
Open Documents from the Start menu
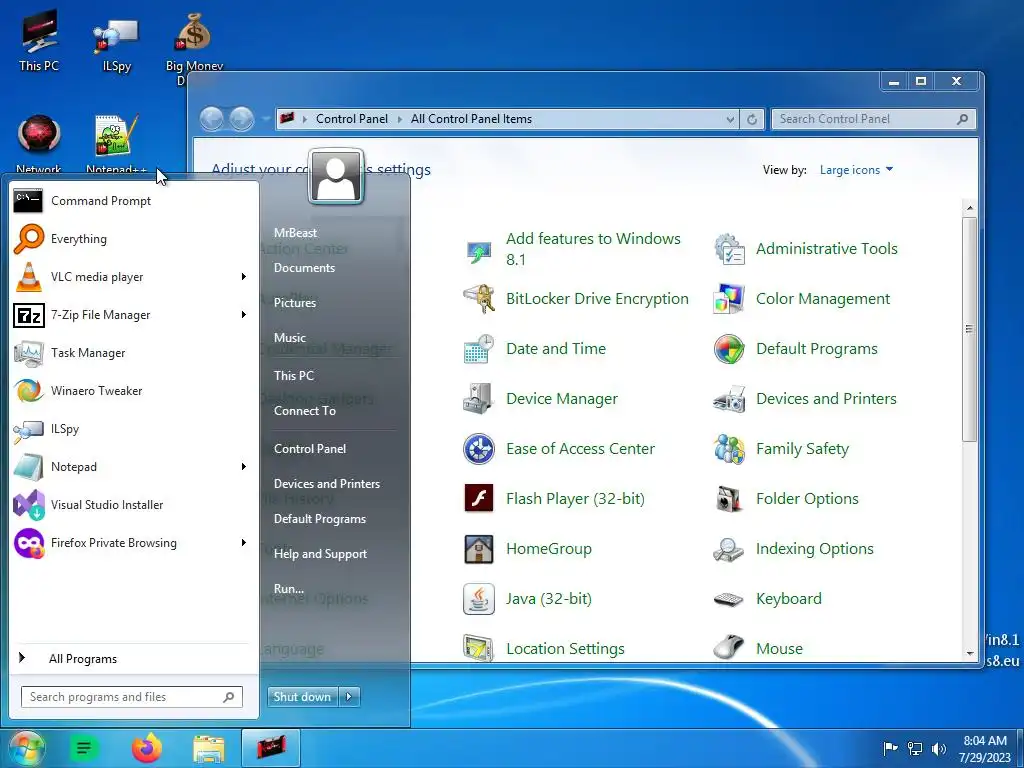[304, 268]
